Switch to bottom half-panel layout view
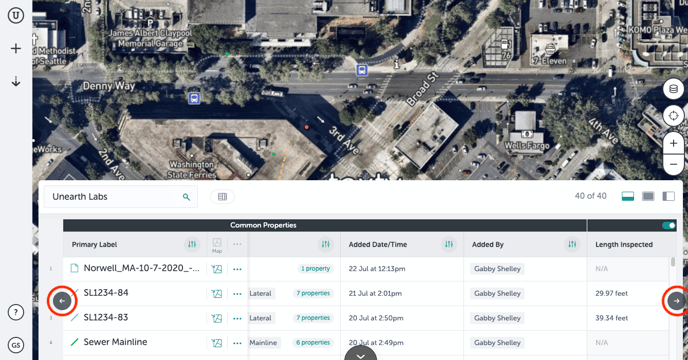The image size is (688, 360). tap(628, 196)
